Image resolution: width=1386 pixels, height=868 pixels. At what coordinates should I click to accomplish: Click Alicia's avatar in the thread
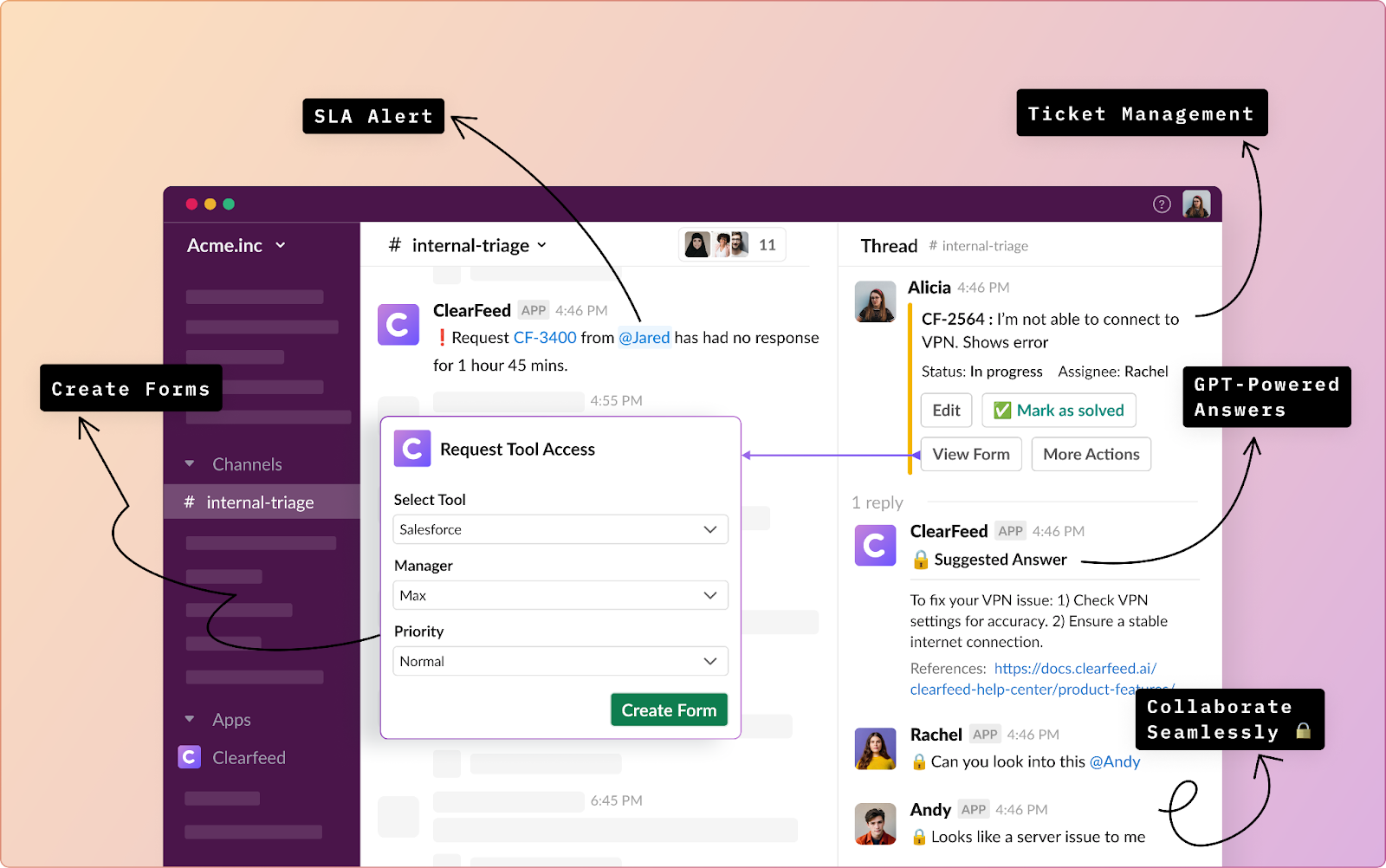tap(875, 301)
